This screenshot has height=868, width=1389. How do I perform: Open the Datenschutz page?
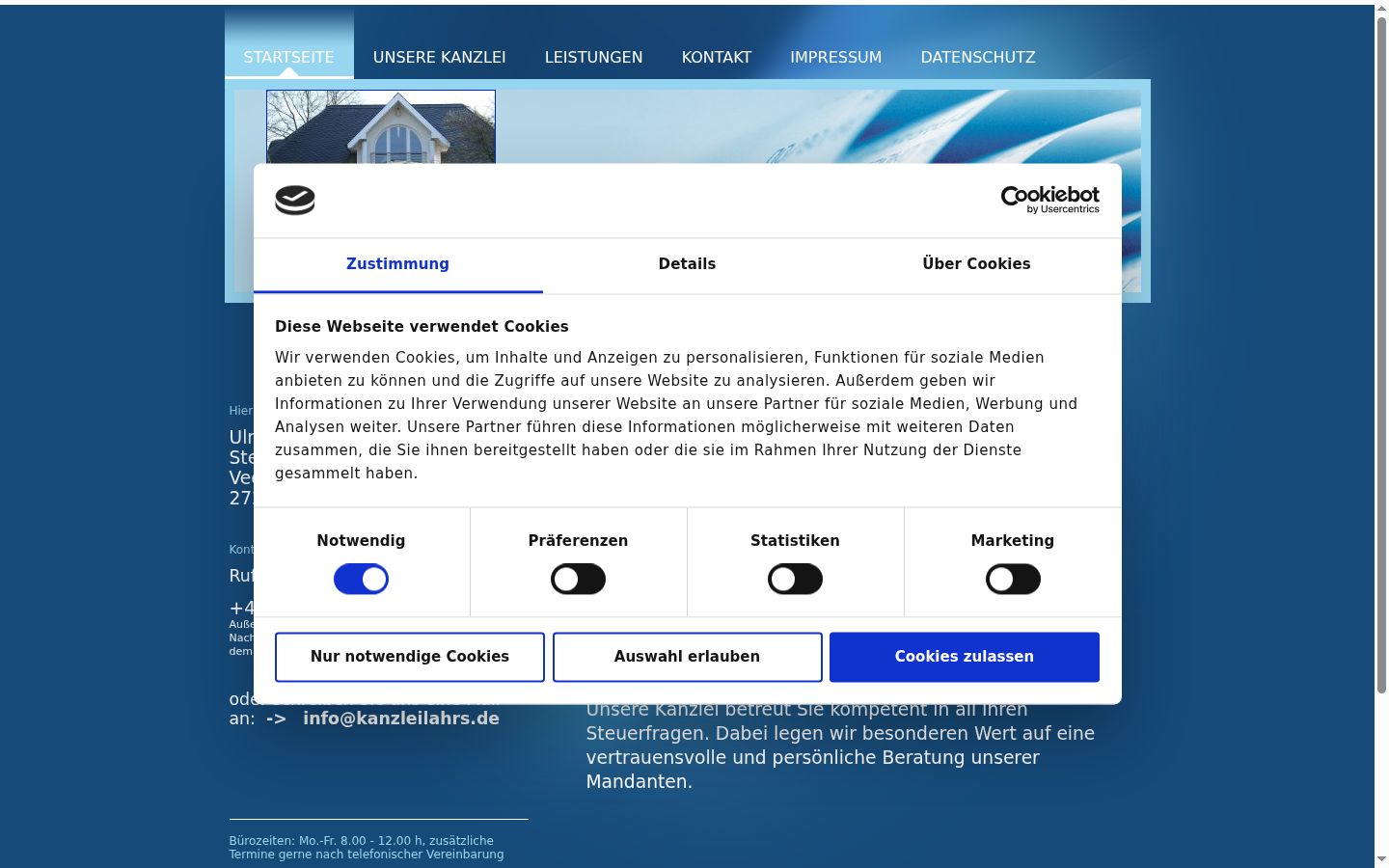point(978,57)
